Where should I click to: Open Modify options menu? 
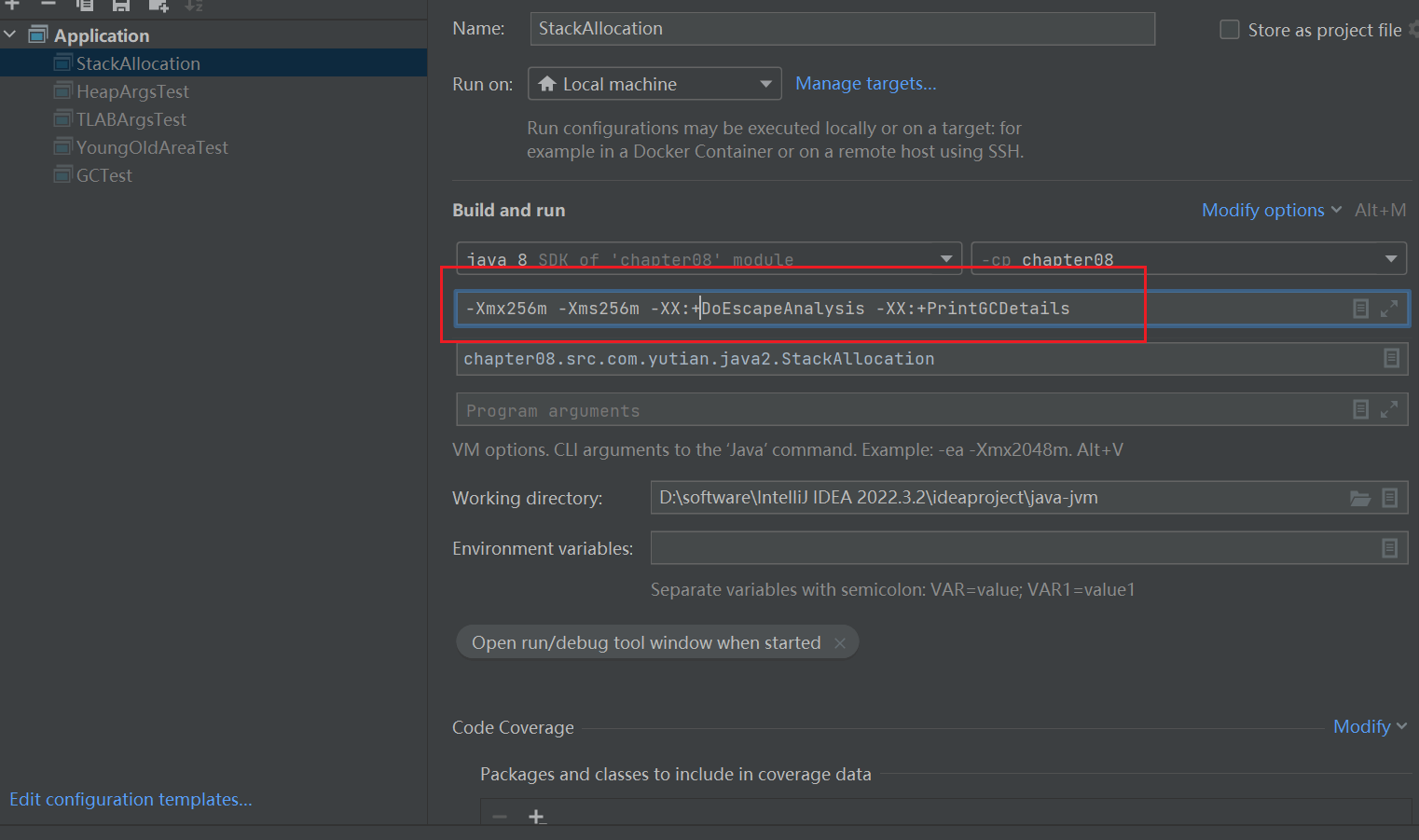pos(1271,211)
